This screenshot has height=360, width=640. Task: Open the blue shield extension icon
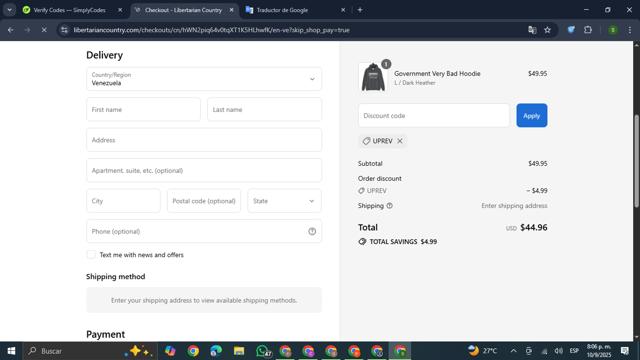(571, 30)
